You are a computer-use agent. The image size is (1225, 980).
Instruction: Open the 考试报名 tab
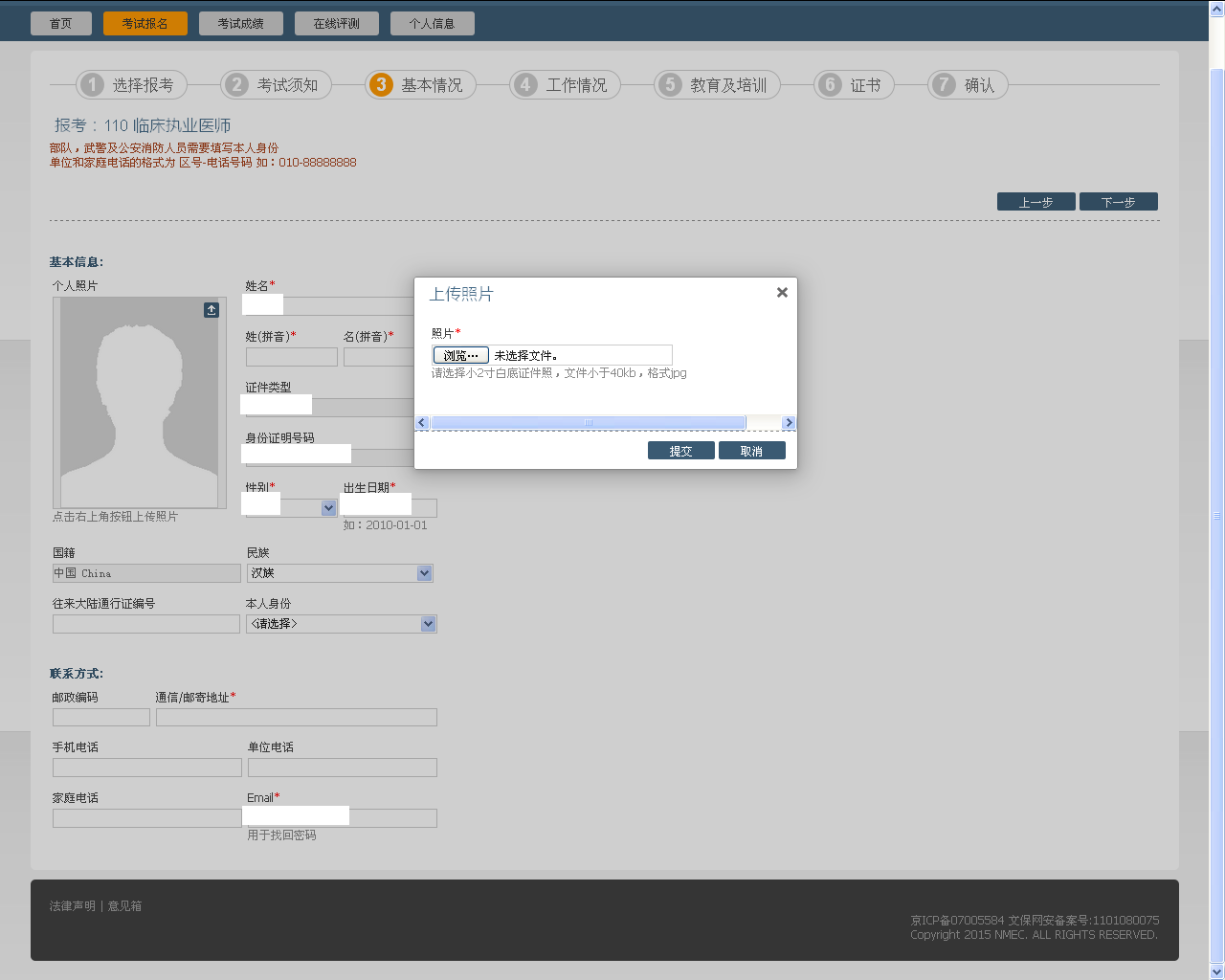pyautogui.click(x=145, y=24)
